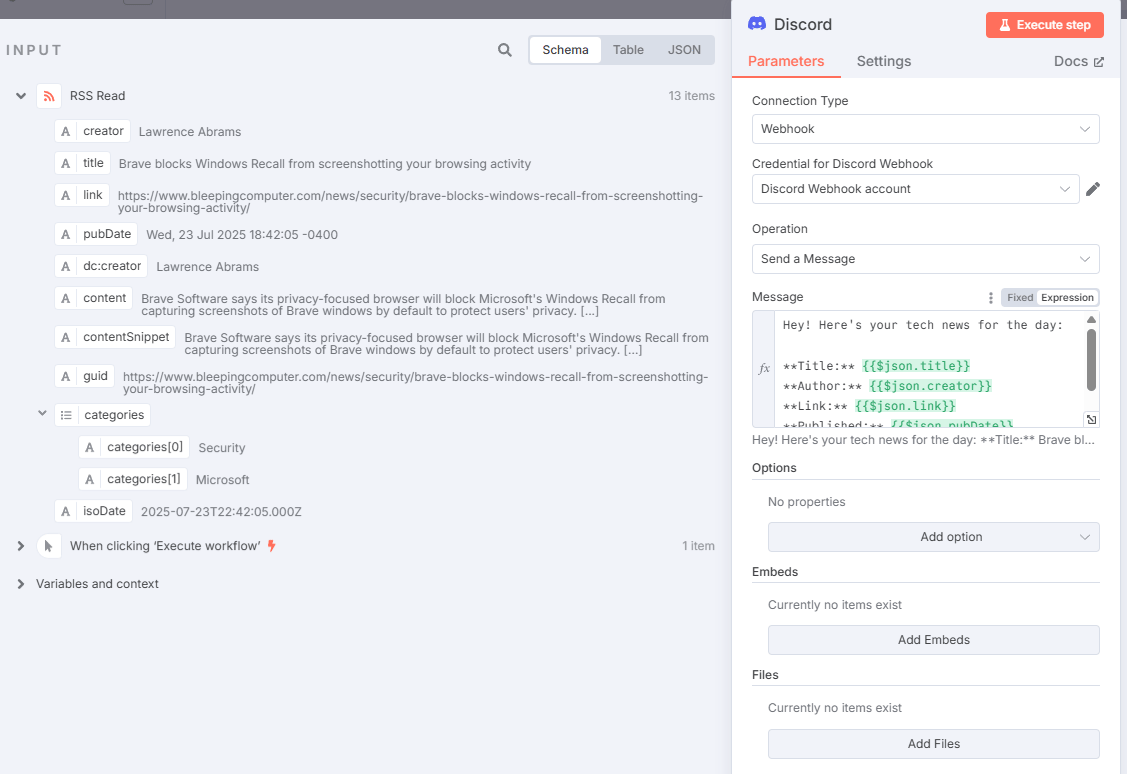This screenshot has height=774, width=1127.
Task: Click the Execute step button
Action: (1044, 24)
